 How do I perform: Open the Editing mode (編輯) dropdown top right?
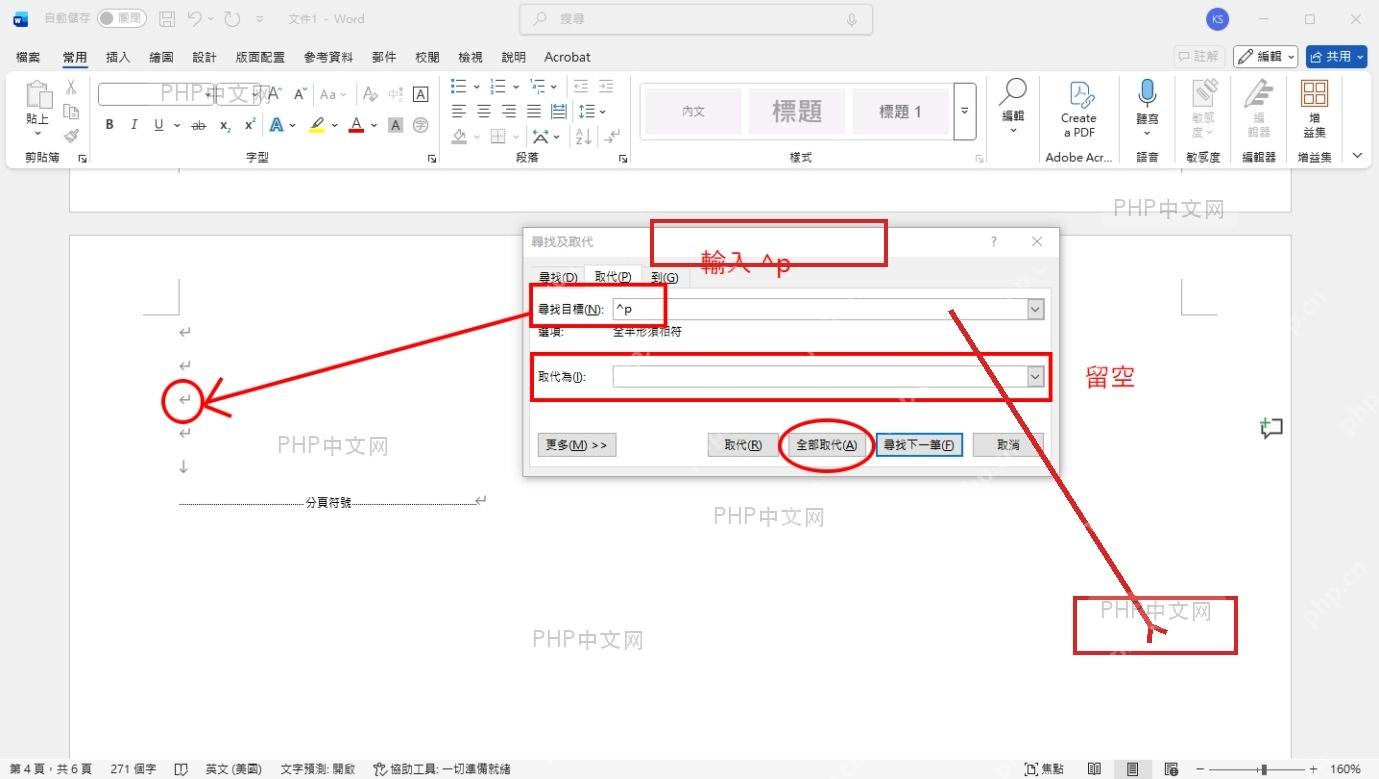1265,57
